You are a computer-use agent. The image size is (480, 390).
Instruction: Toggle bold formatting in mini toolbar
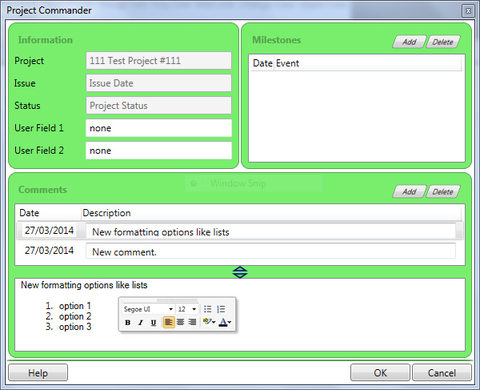click(x=128, y=322)
